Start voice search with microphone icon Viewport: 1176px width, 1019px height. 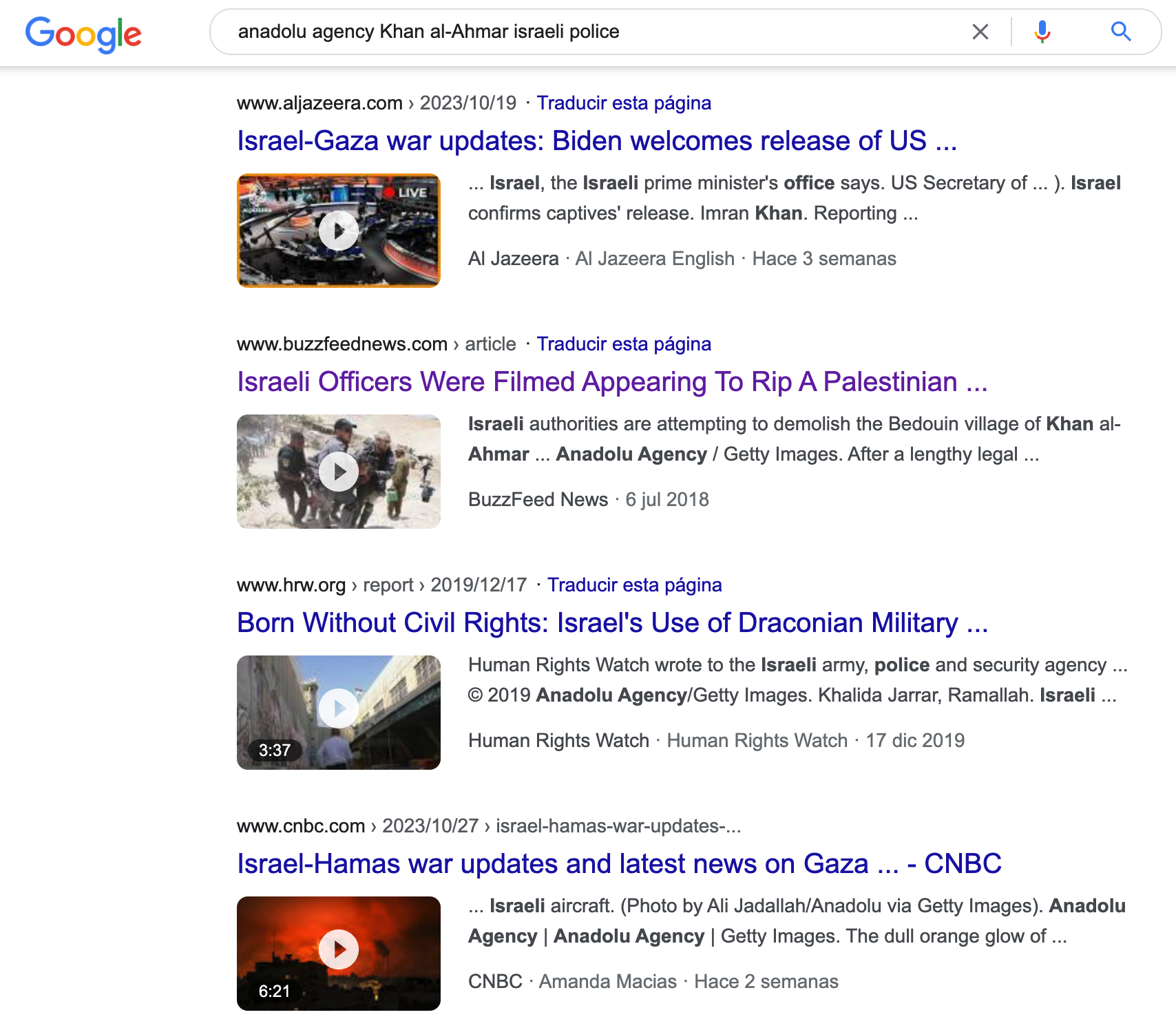(1042, 32)
